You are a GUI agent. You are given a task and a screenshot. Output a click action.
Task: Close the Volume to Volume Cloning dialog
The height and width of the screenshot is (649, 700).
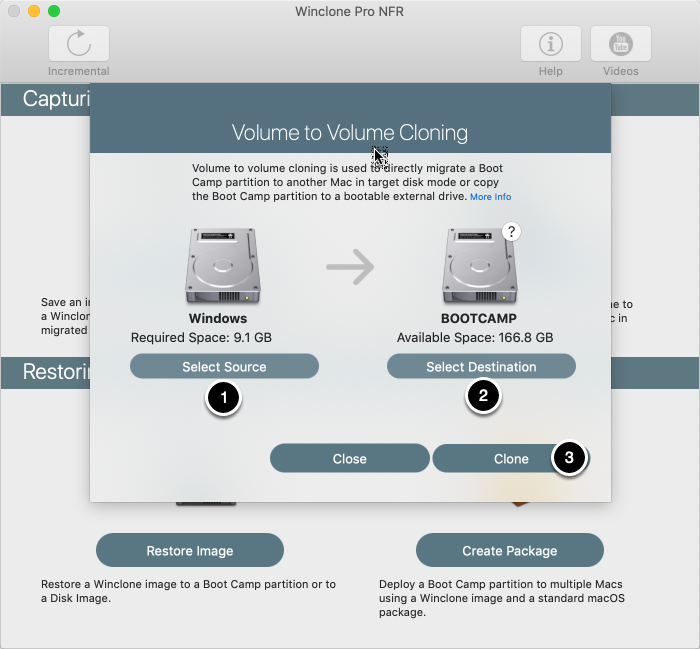(350, 458)
